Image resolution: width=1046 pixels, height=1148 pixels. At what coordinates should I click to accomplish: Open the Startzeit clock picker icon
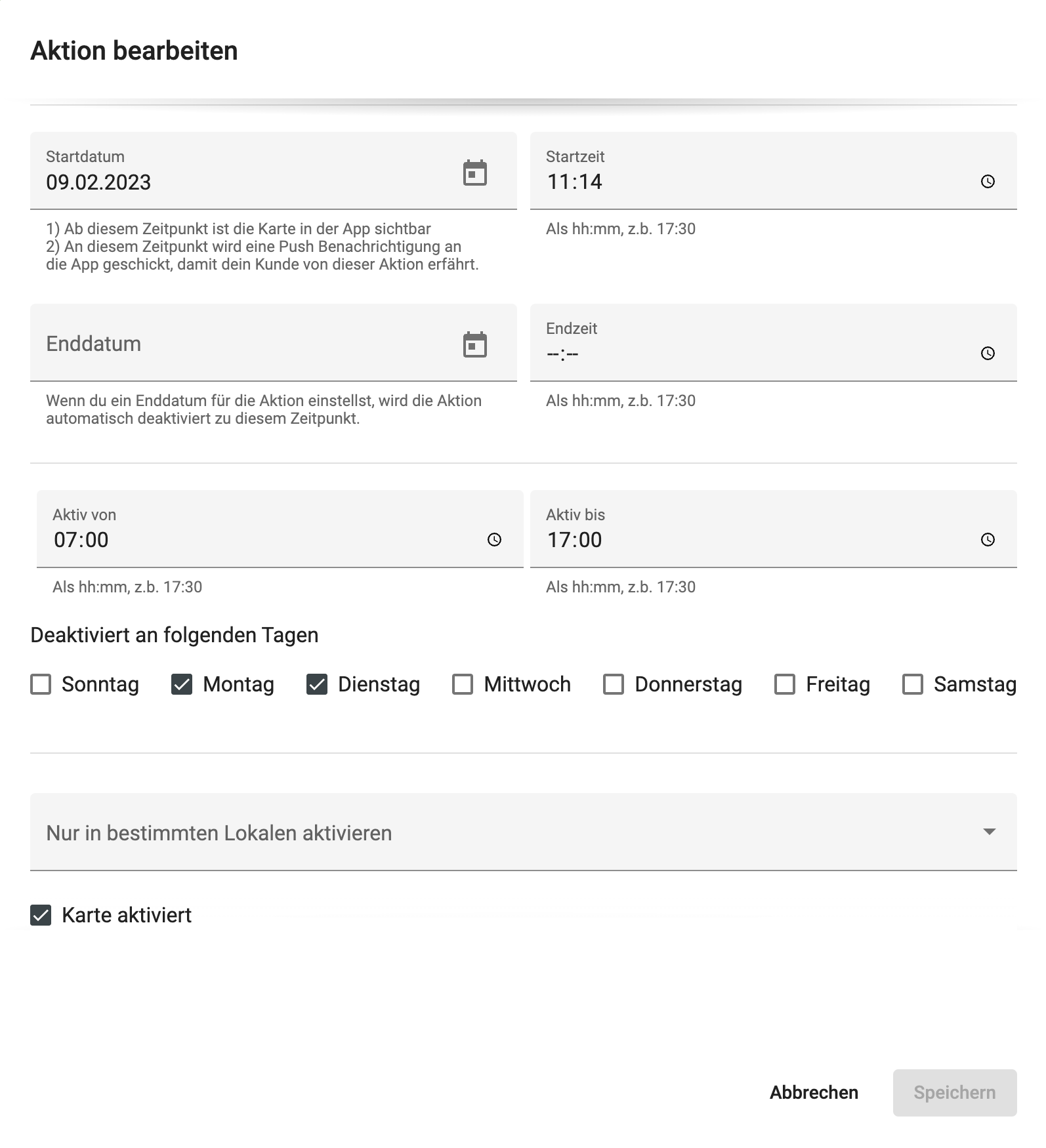click(987, 181)
